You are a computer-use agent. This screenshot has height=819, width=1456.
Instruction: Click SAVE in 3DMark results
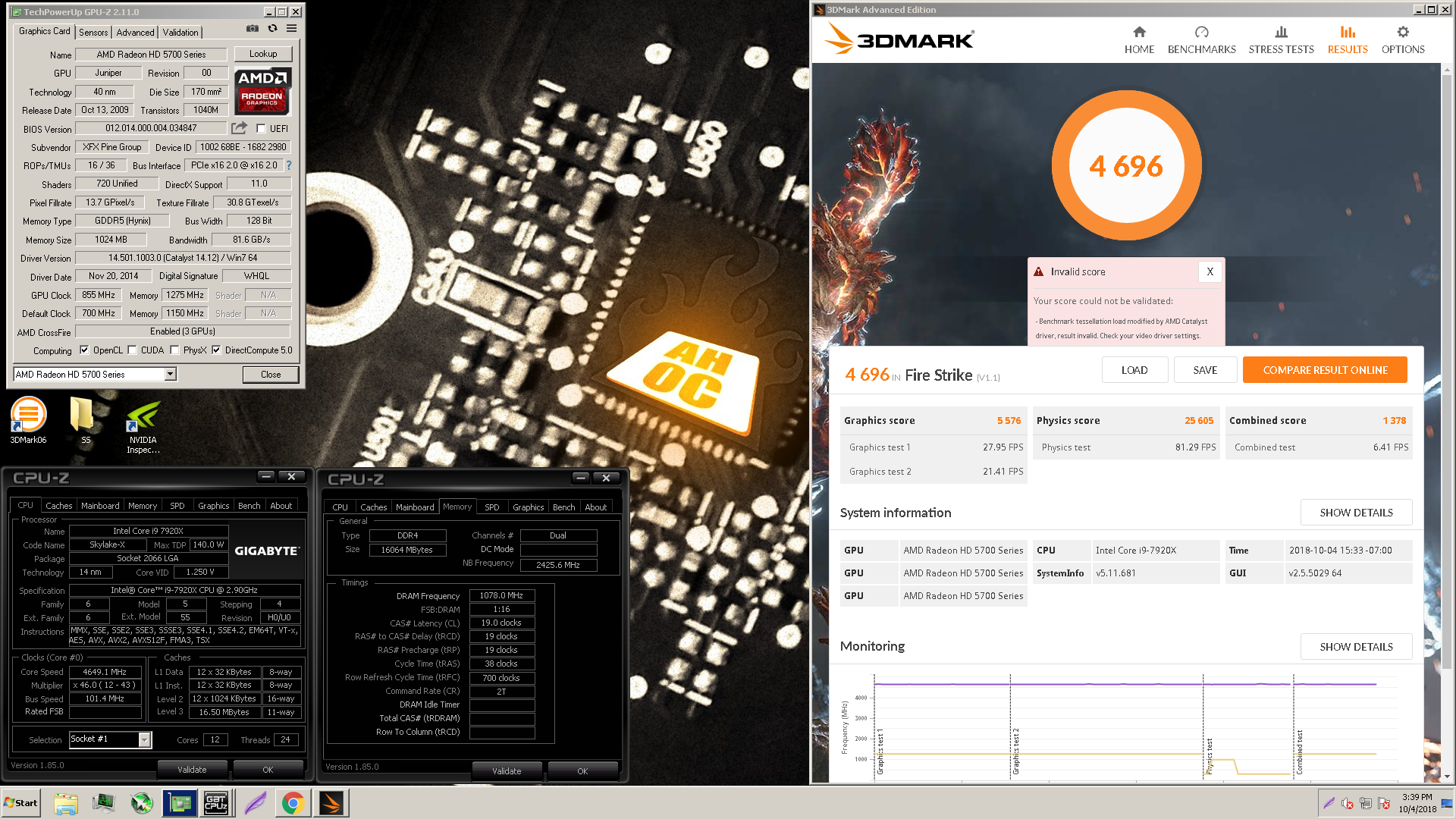[x=1205, y=370]
